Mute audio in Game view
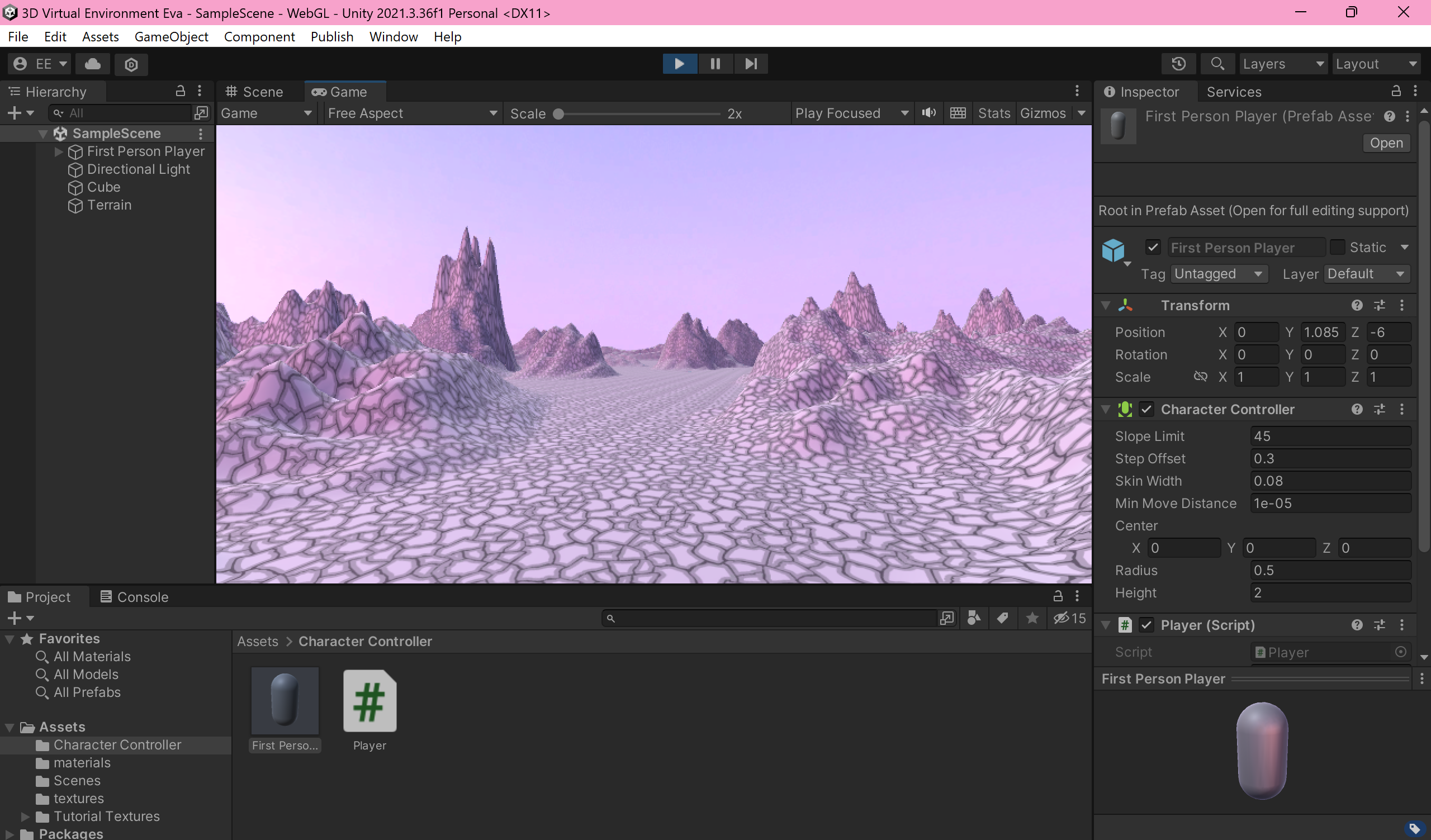1431x840 pixels. pos(928,113)
